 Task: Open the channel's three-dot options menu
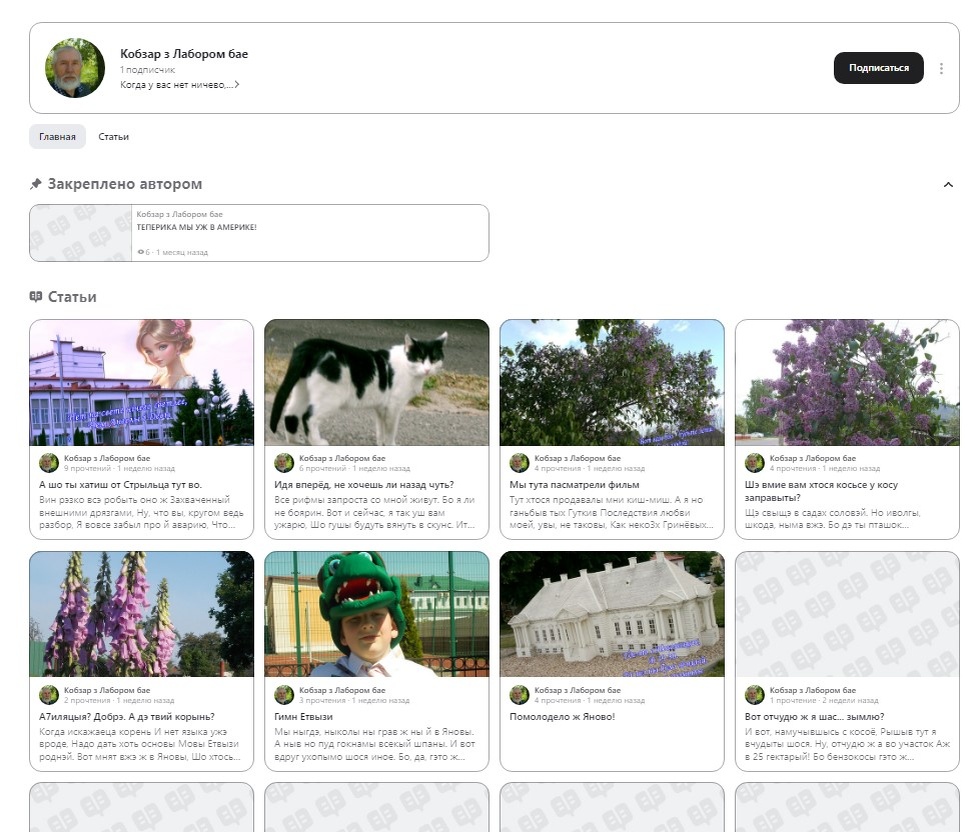pyautogui.click(x=941, y=68)
